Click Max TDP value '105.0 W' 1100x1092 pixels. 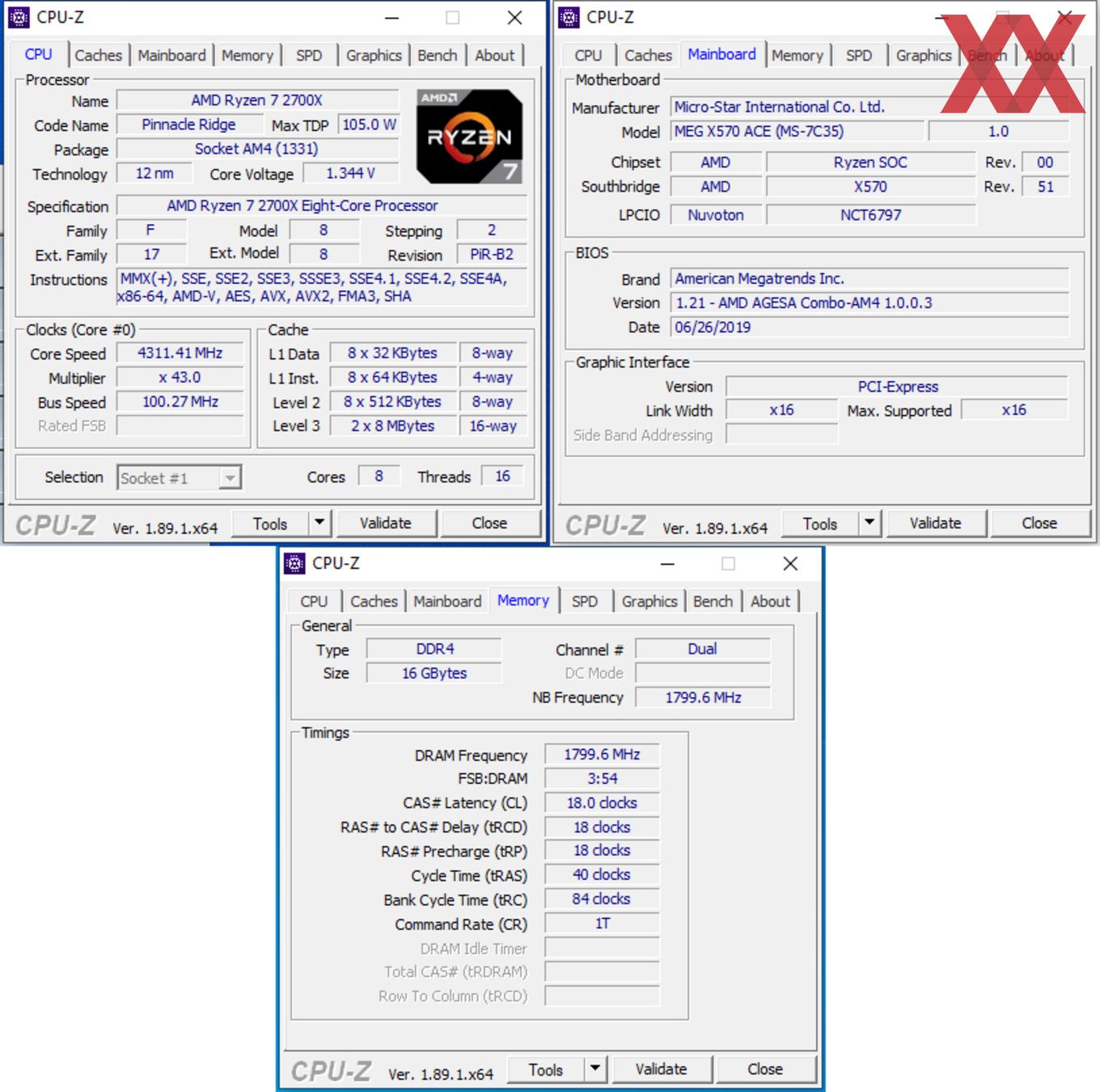point(369,125)
